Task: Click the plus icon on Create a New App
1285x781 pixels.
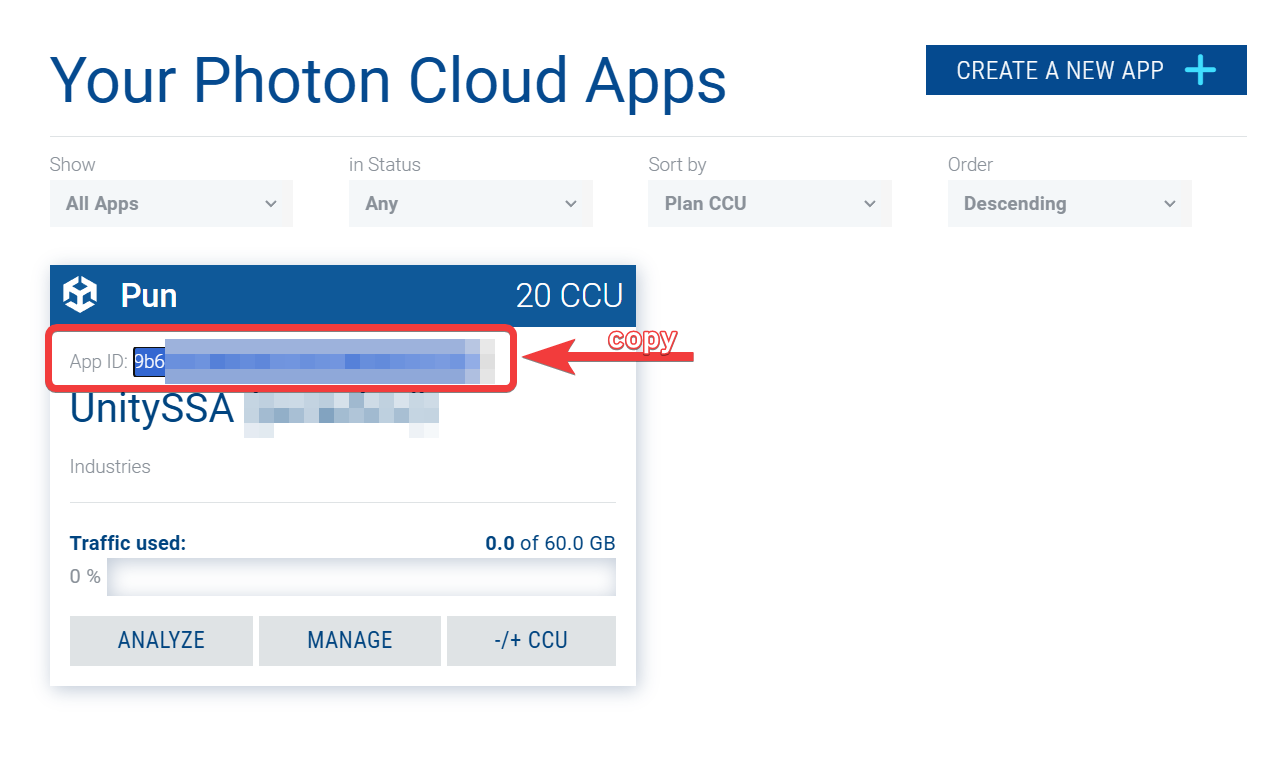Action: [1200, 70]
